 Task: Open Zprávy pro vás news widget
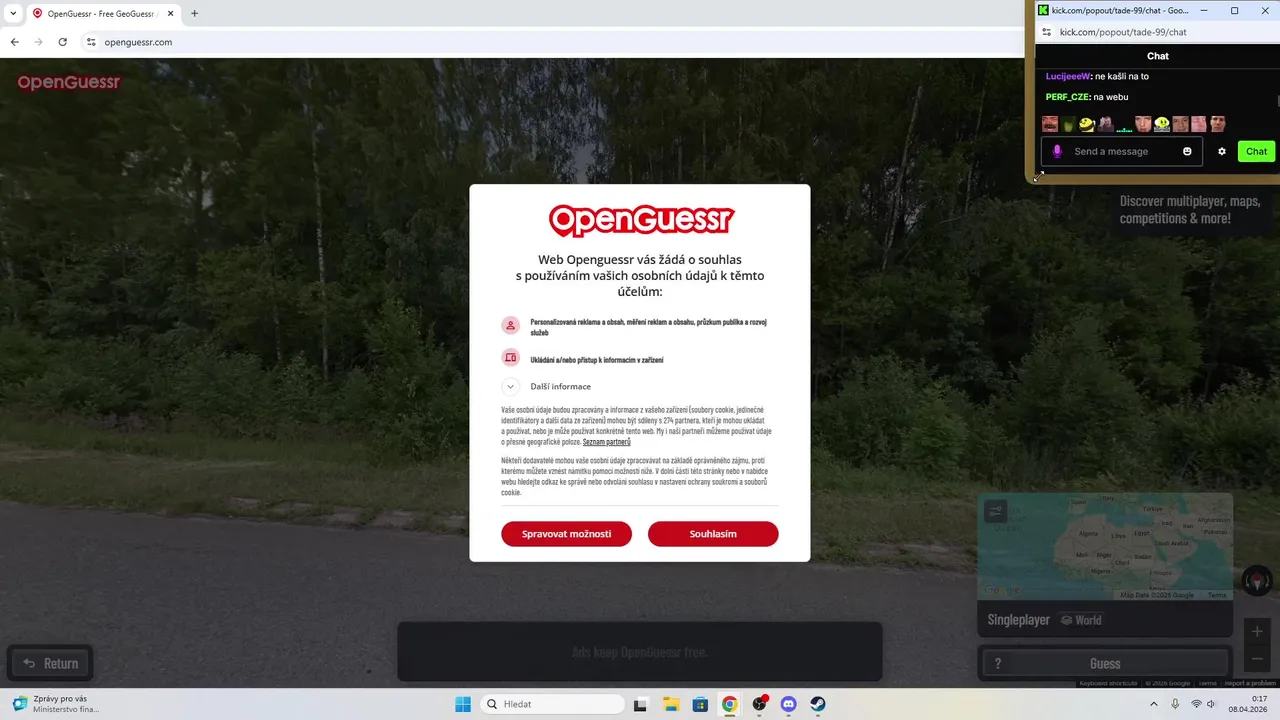coord(55,704)
